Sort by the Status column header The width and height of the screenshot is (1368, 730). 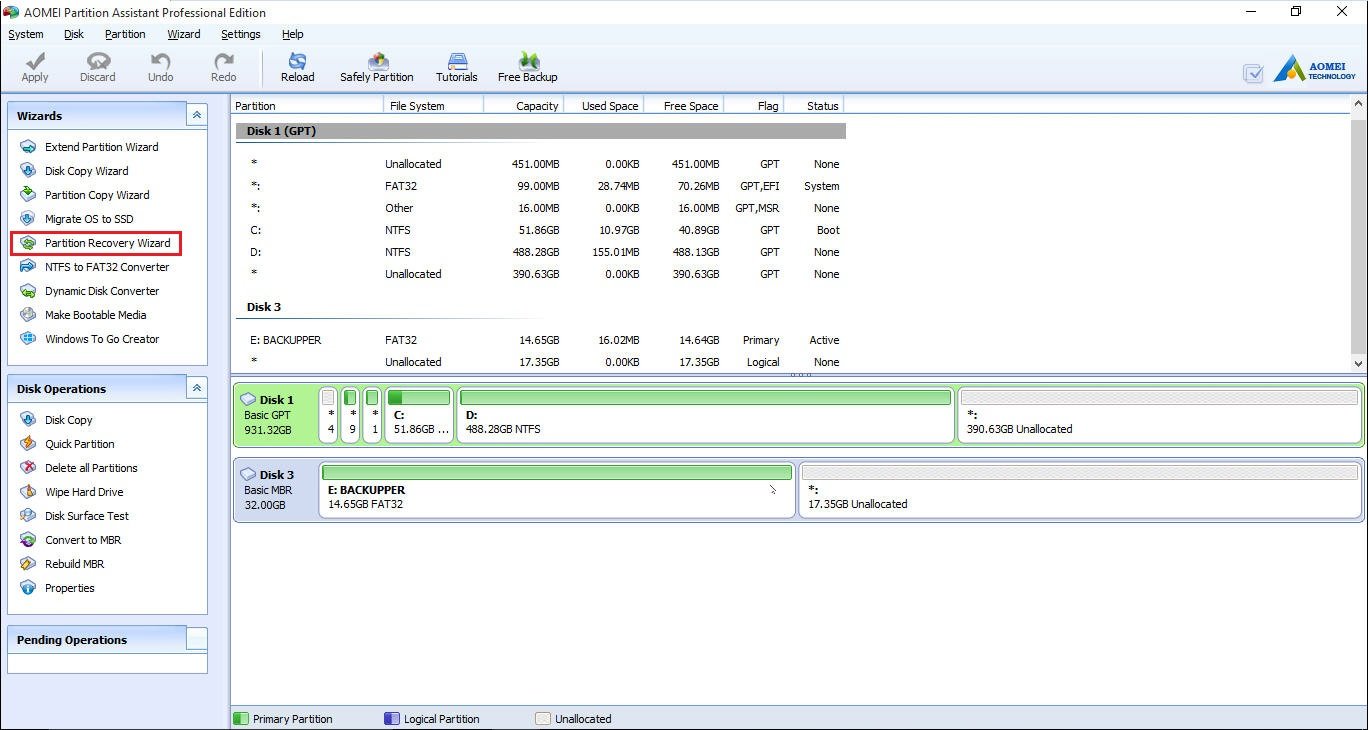pyautogui.click(x=813, y=105)
